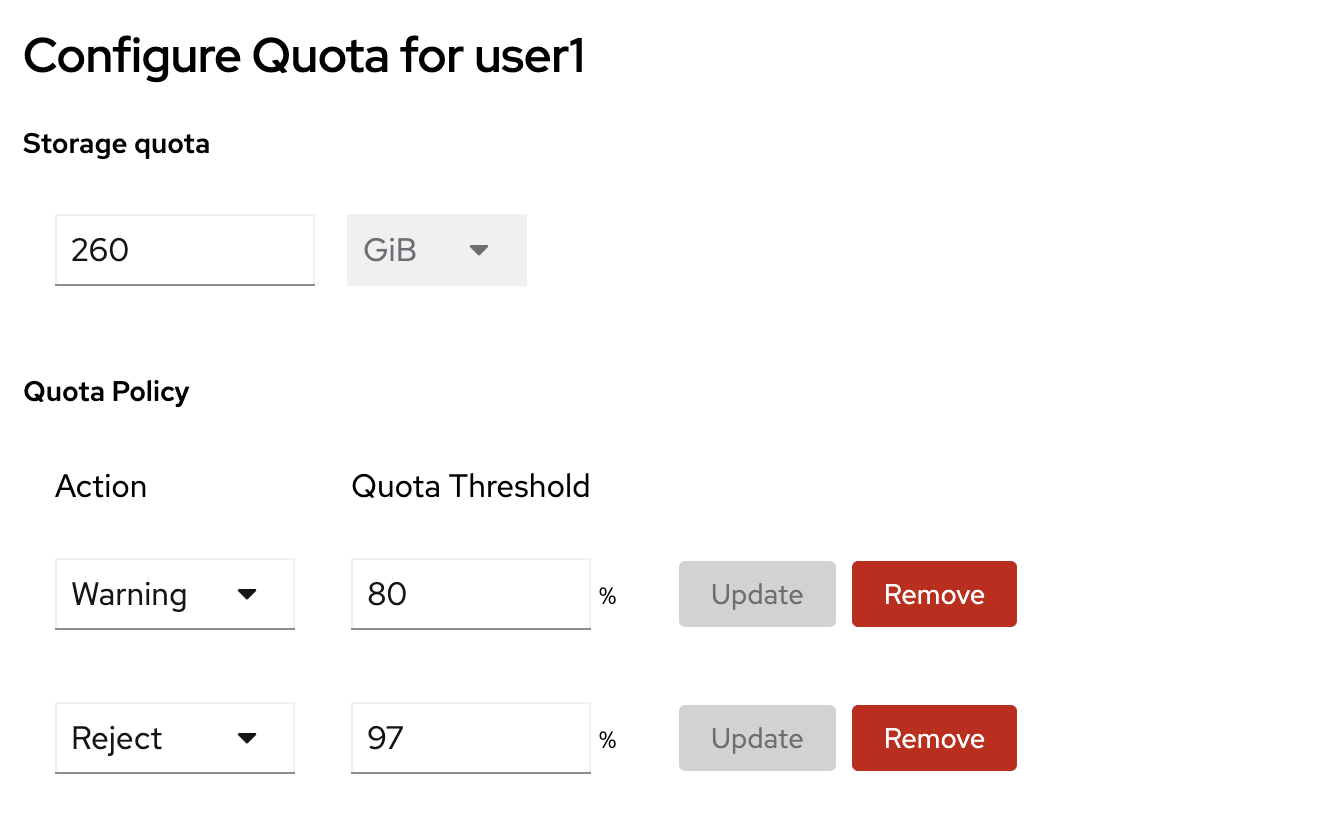Expand the Reject action dropdown

pos(174,738)
